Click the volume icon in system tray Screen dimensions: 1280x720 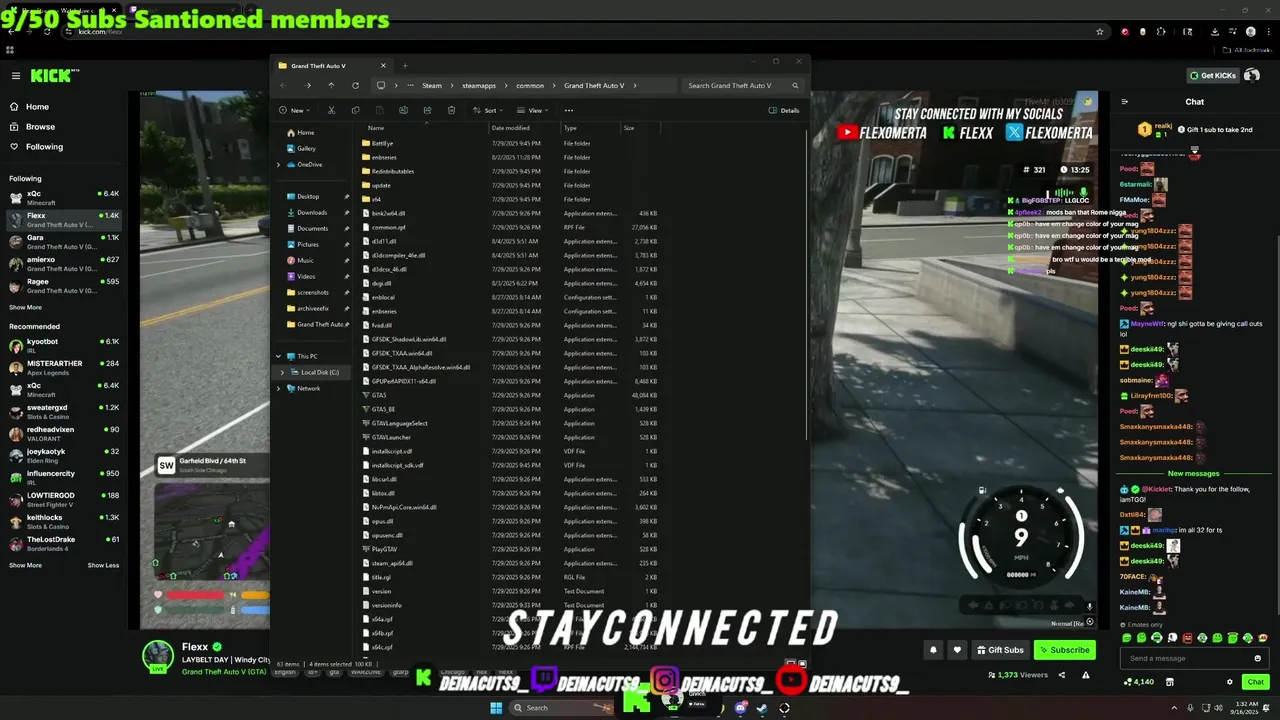[x=1220, y=708]
